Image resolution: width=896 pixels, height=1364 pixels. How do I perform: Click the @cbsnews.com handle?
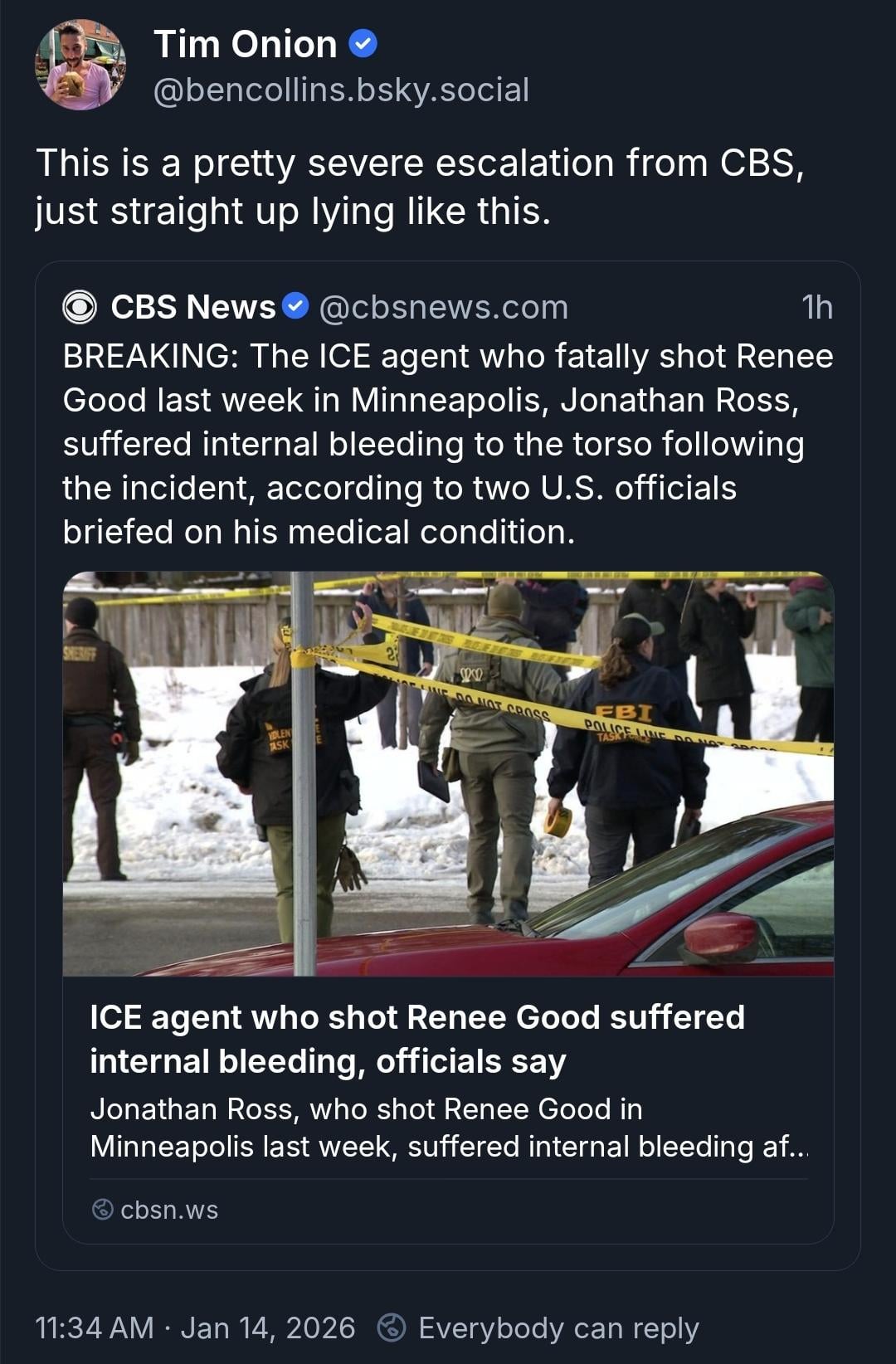click(x=444, y=307)
